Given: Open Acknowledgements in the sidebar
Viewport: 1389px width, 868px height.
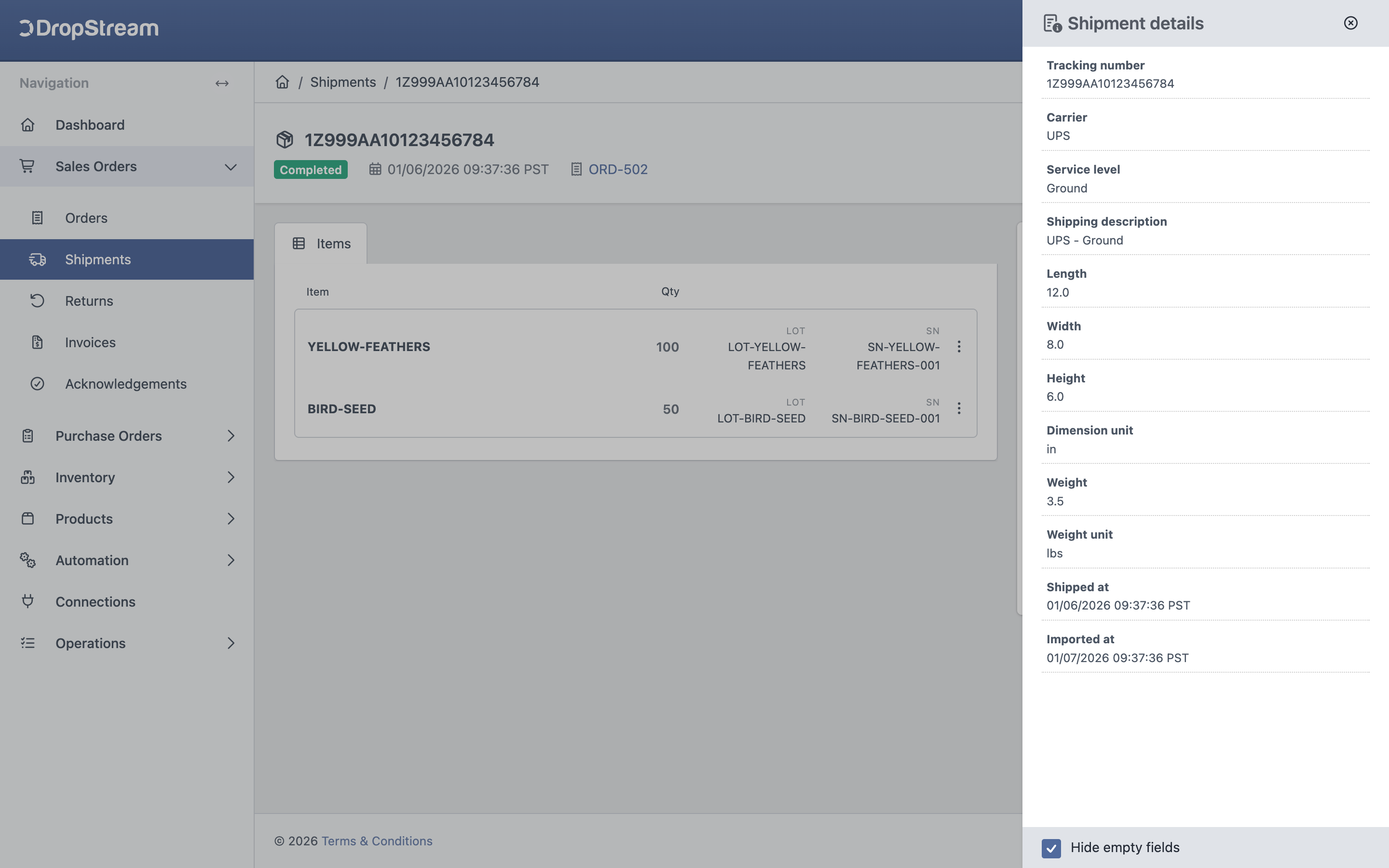Looking at the screenshot, I should click(x=127, y=383).
